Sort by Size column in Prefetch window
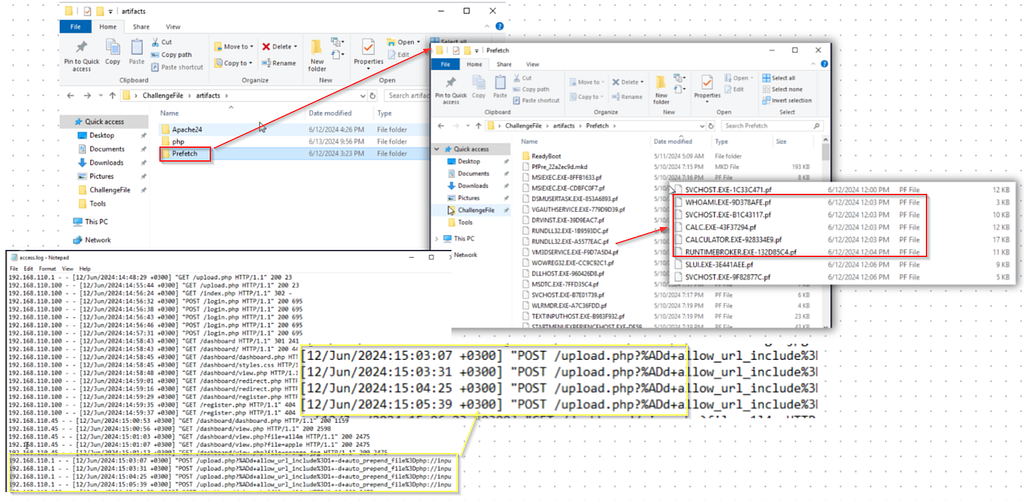The width and height of the screenshot is (1024, 501). point(781,141)
